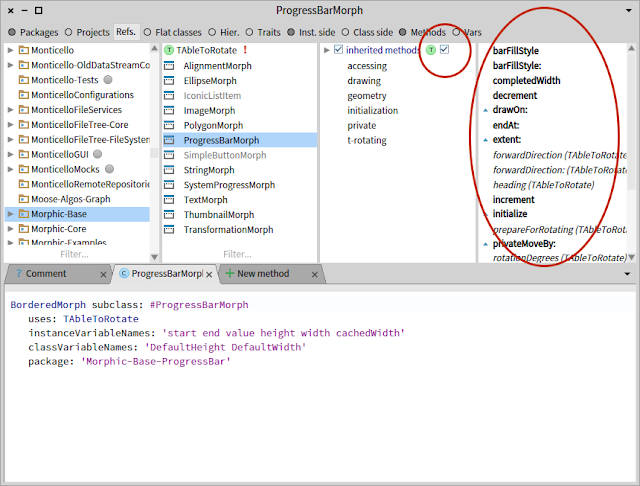Select the Projects radio button

[69, 32]
